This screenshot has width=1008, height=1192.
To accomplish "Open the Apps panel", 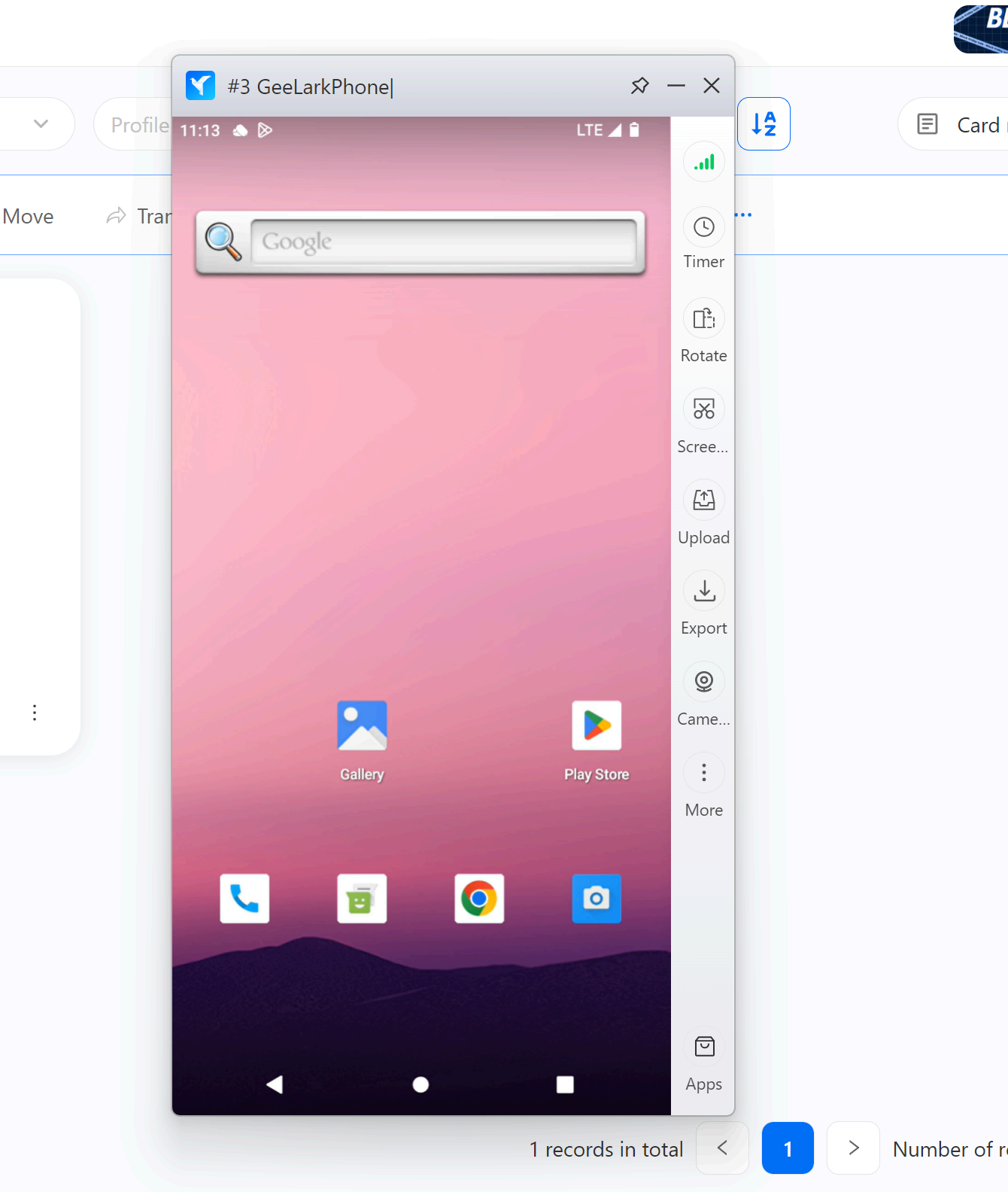I will point(703,1048).
